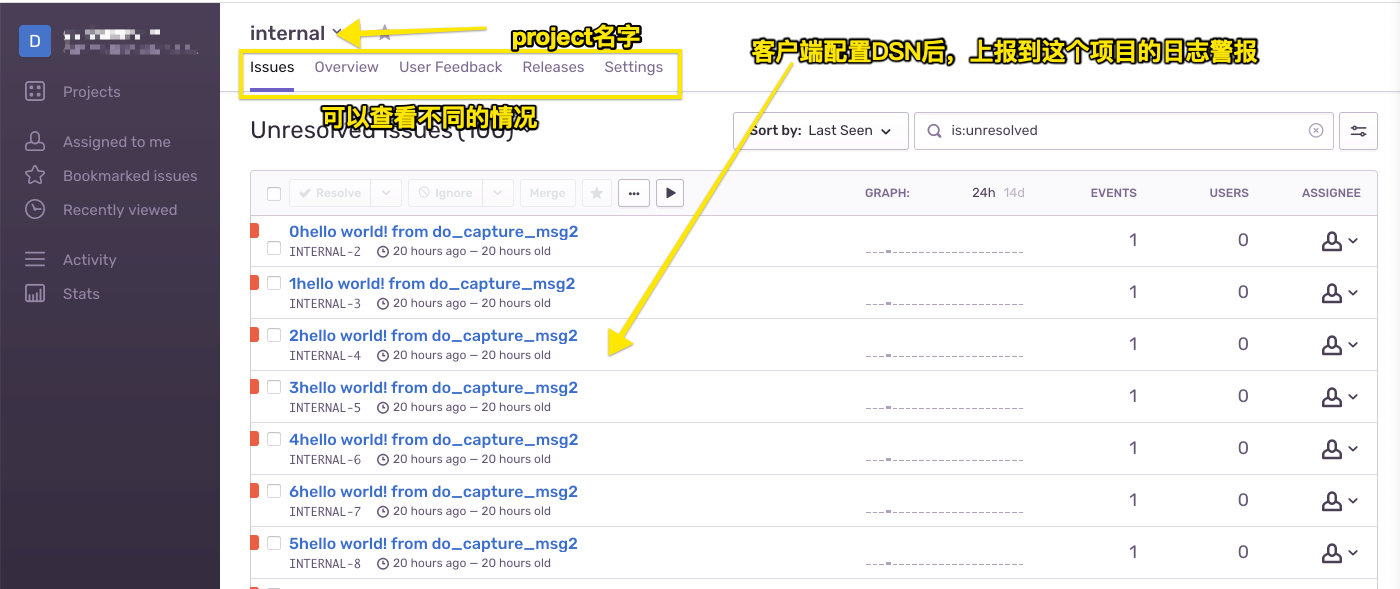Bookmark selected issues with toolbar star

tap(597, 193)
